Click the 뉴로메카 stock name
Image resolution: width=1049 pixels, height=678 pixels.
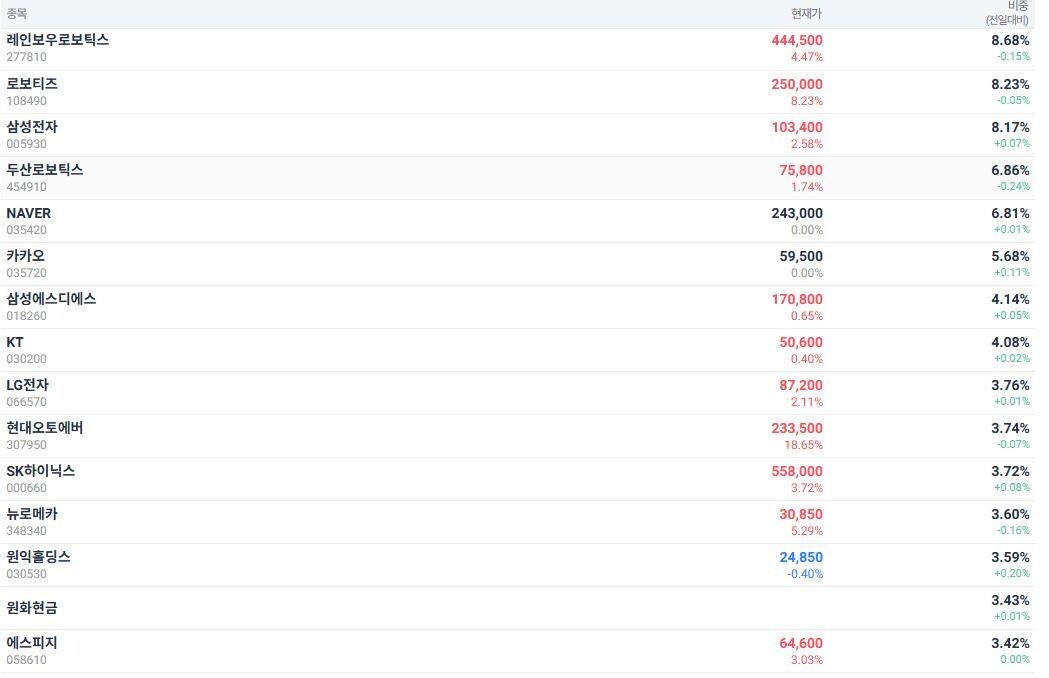pos(32,514)
